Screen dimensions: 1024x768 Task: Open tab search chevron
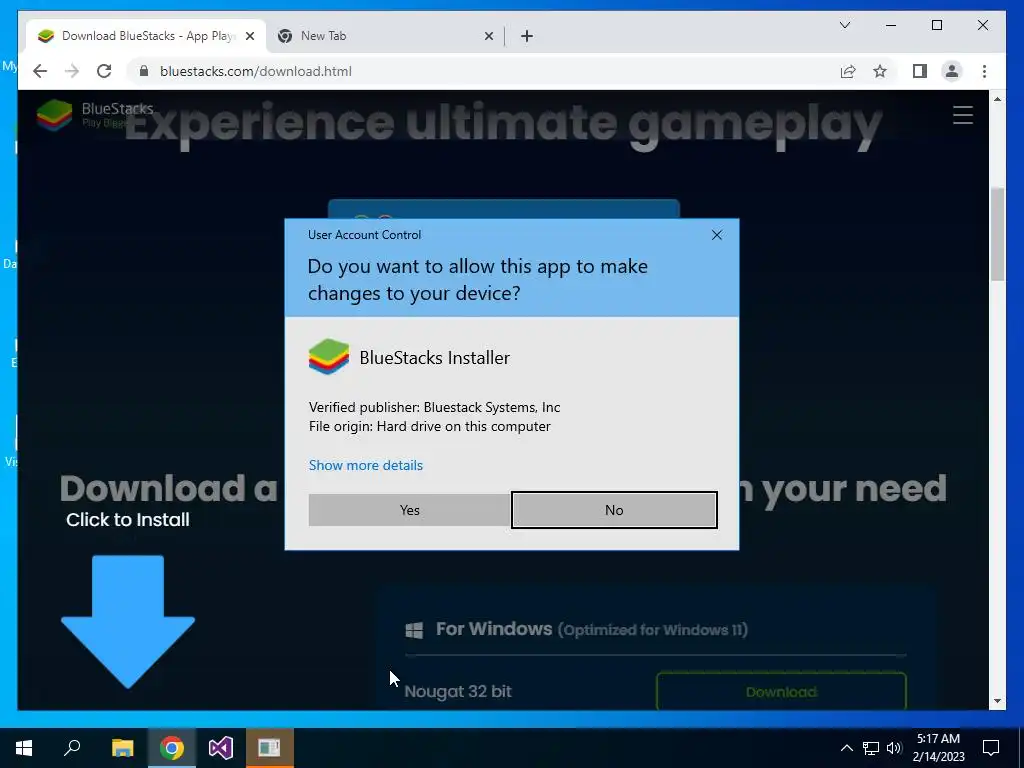pos(844,25)
